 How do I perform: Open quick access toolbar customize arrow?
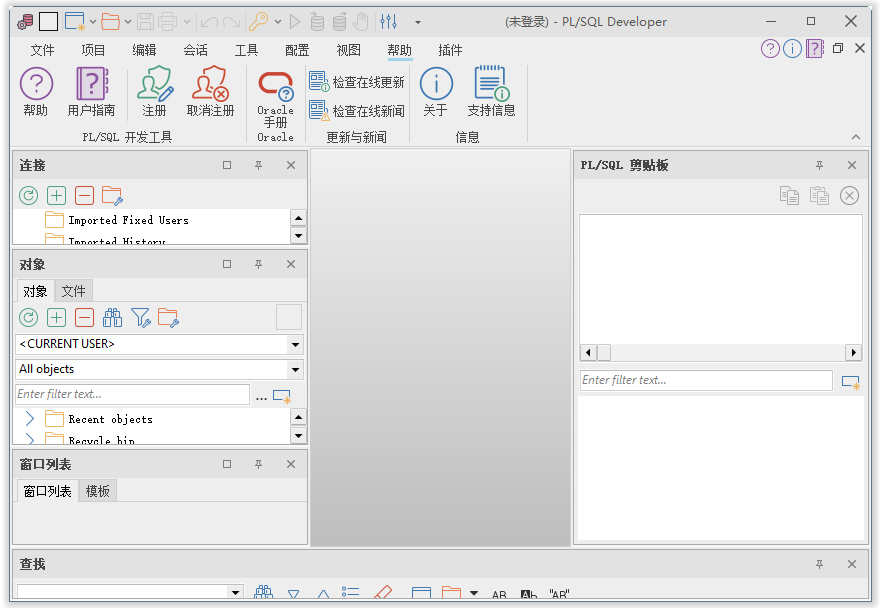point(418,22)
